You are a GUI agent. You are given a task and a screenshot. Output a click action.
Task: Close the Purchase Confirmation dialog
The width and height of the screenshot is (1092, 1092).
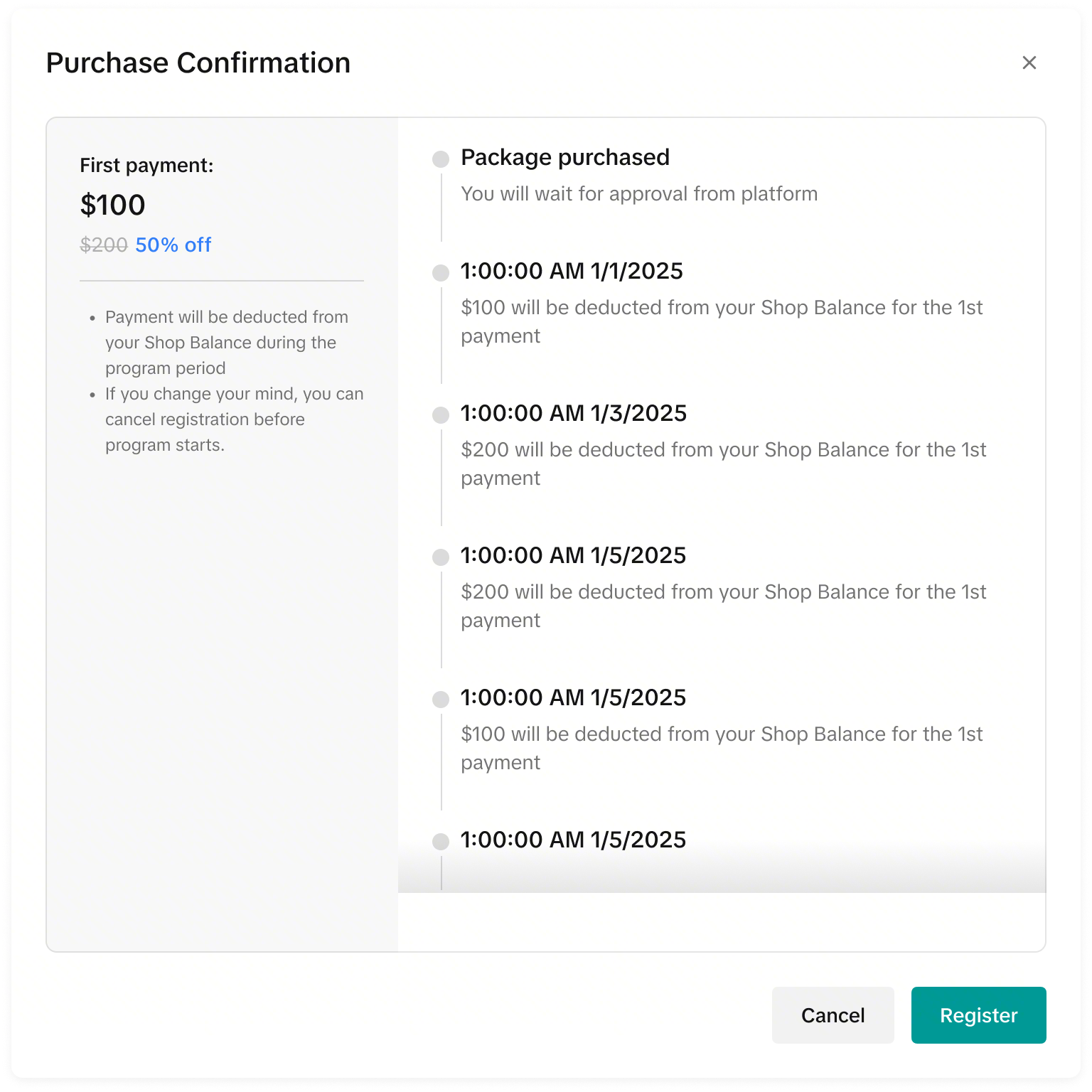point(1029,63)
